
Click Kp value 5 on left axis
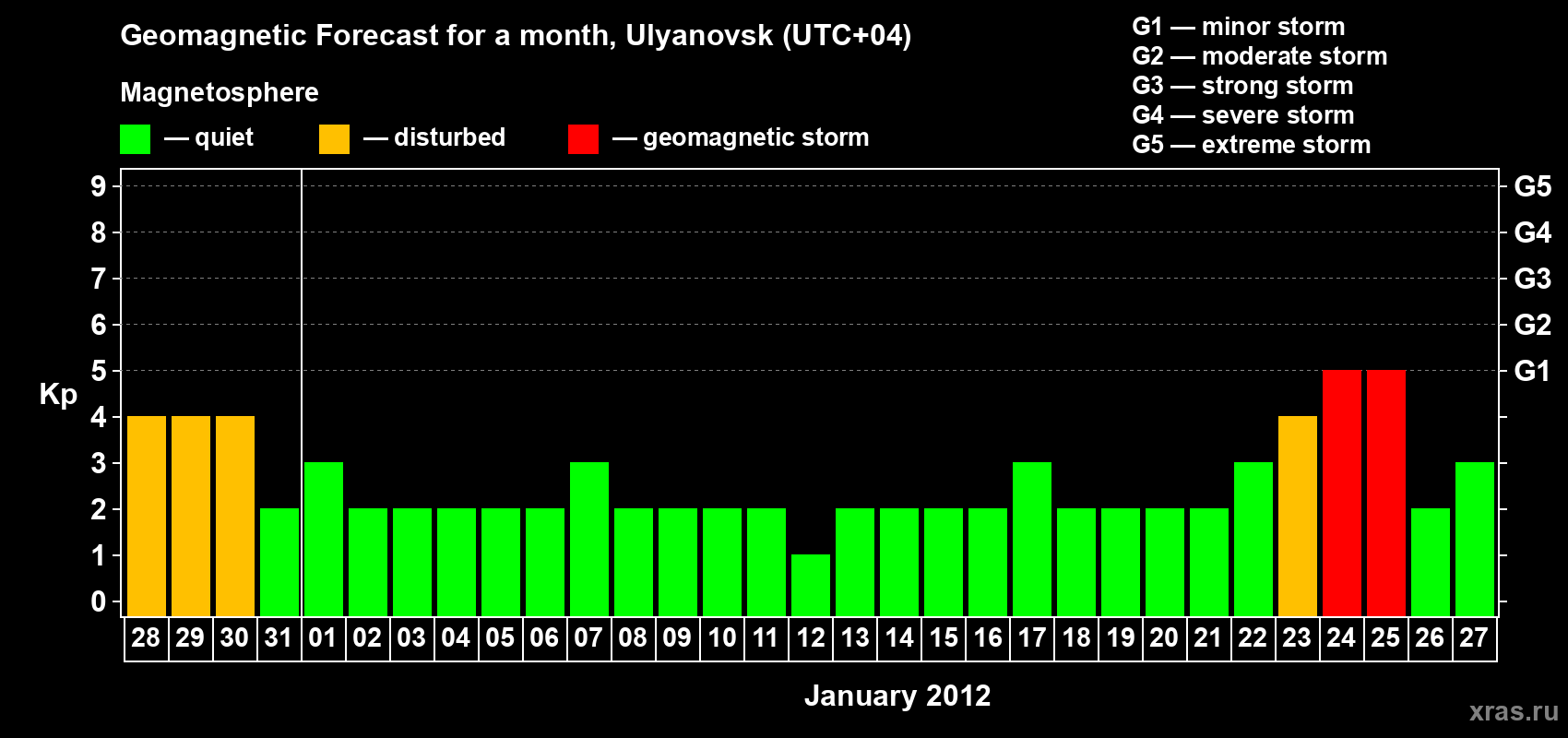coord(99,371)
